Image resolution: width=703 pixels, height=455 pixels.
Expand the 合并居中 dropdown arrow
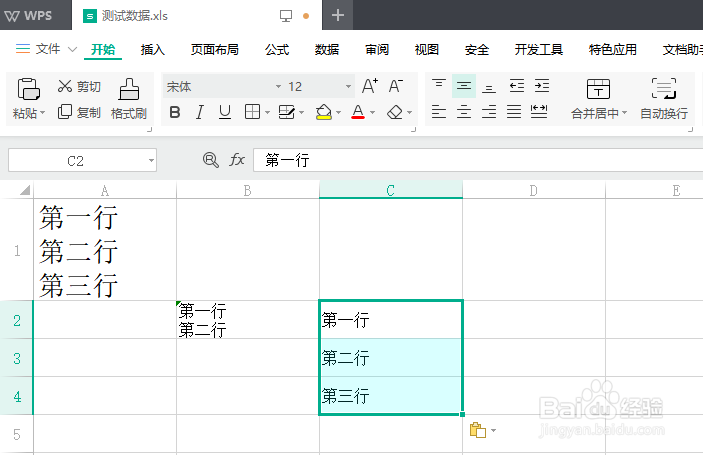(x=625, y=113)
